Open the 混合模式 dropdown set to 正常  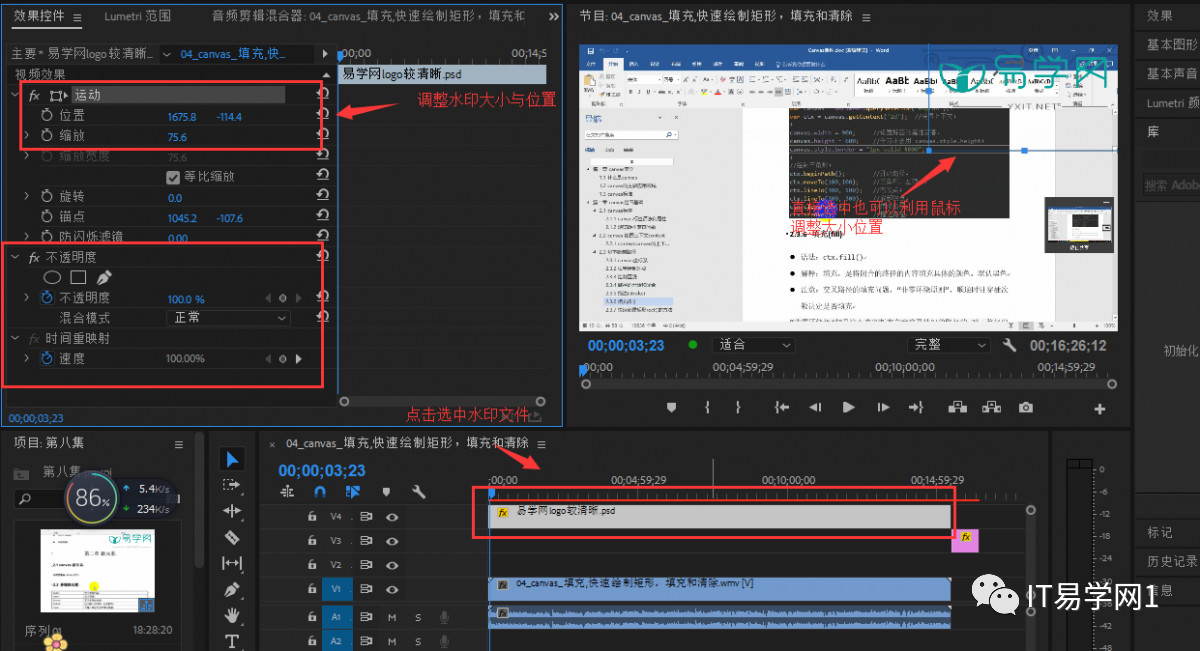[x=227, y=318]
